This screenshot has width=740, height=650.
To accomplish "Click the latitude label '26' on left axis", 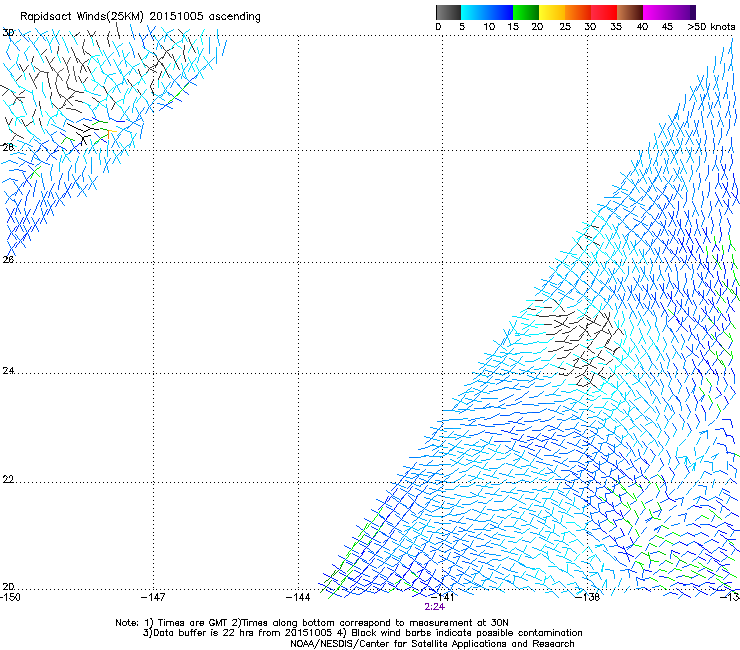I will click(8, 259).
